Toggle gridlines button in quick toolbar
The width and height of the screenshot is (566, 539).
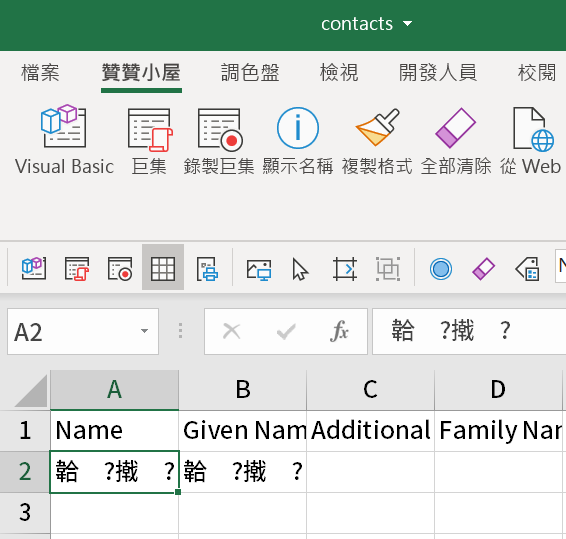pos(163,268)
